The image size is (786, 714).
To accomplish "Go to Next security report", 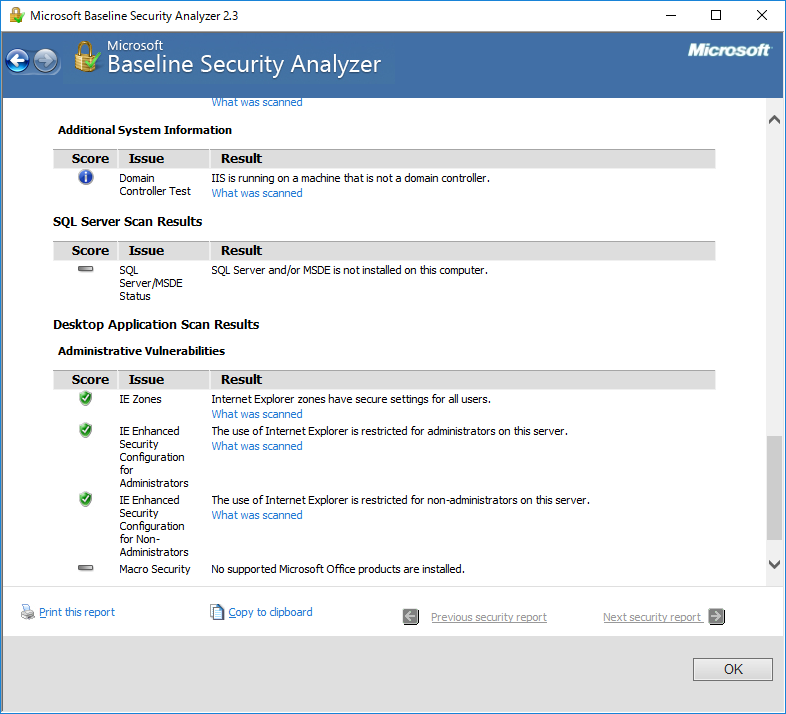I will click(x=652, y=617).
